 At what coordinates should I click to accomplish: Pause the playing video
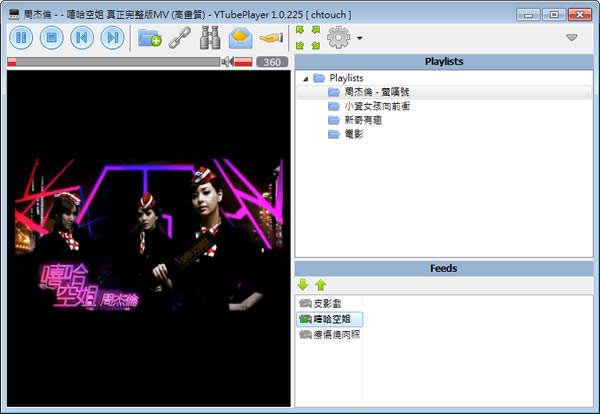[x=21, y=38]
